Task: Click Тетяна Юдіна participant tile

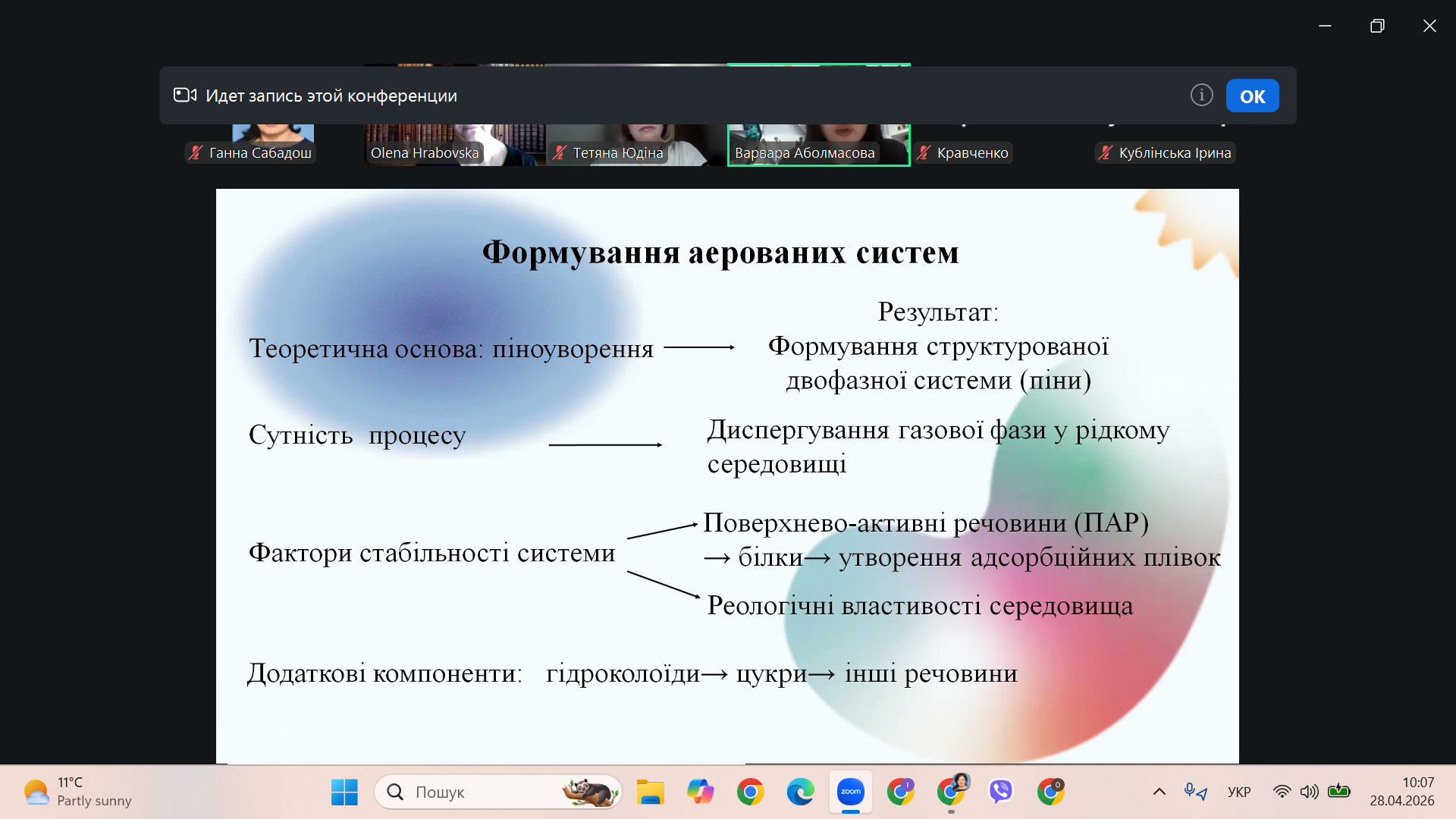Action: click(635, 144)
